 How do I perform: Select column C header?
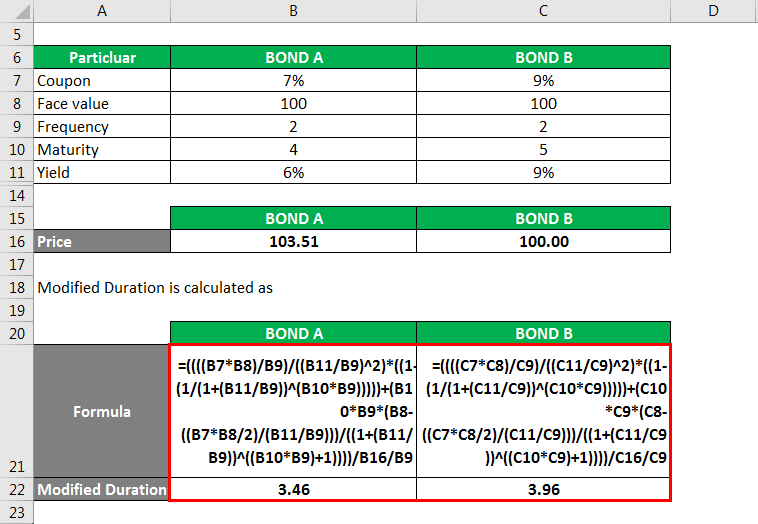(x=543, y=11)
